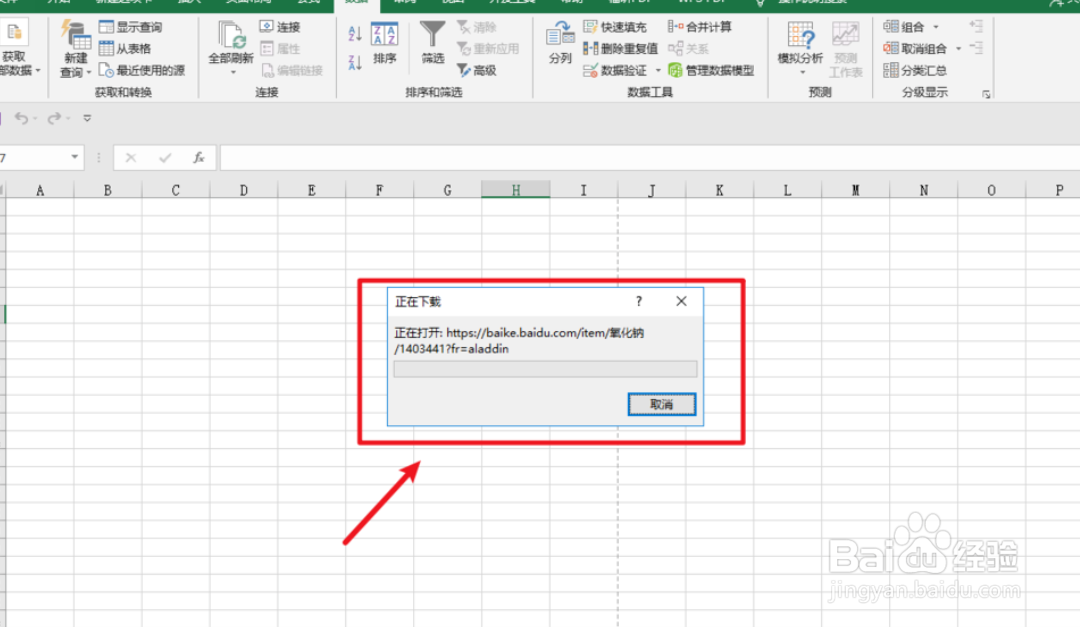Open the Name Box dropdown
This screenshot has height=627, width=1080.
click(x=74, y=157)
